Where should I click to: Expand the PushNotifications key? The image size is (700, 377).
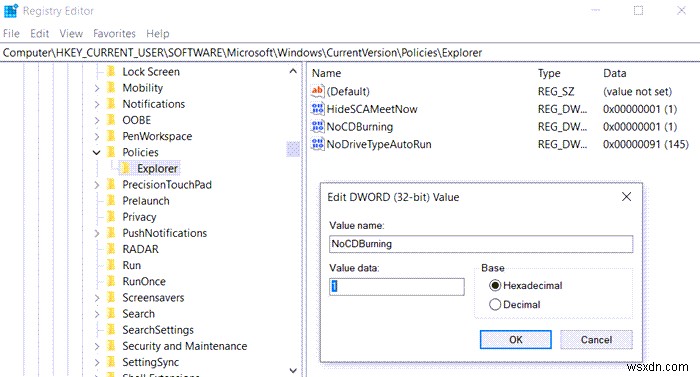[97, 233]
